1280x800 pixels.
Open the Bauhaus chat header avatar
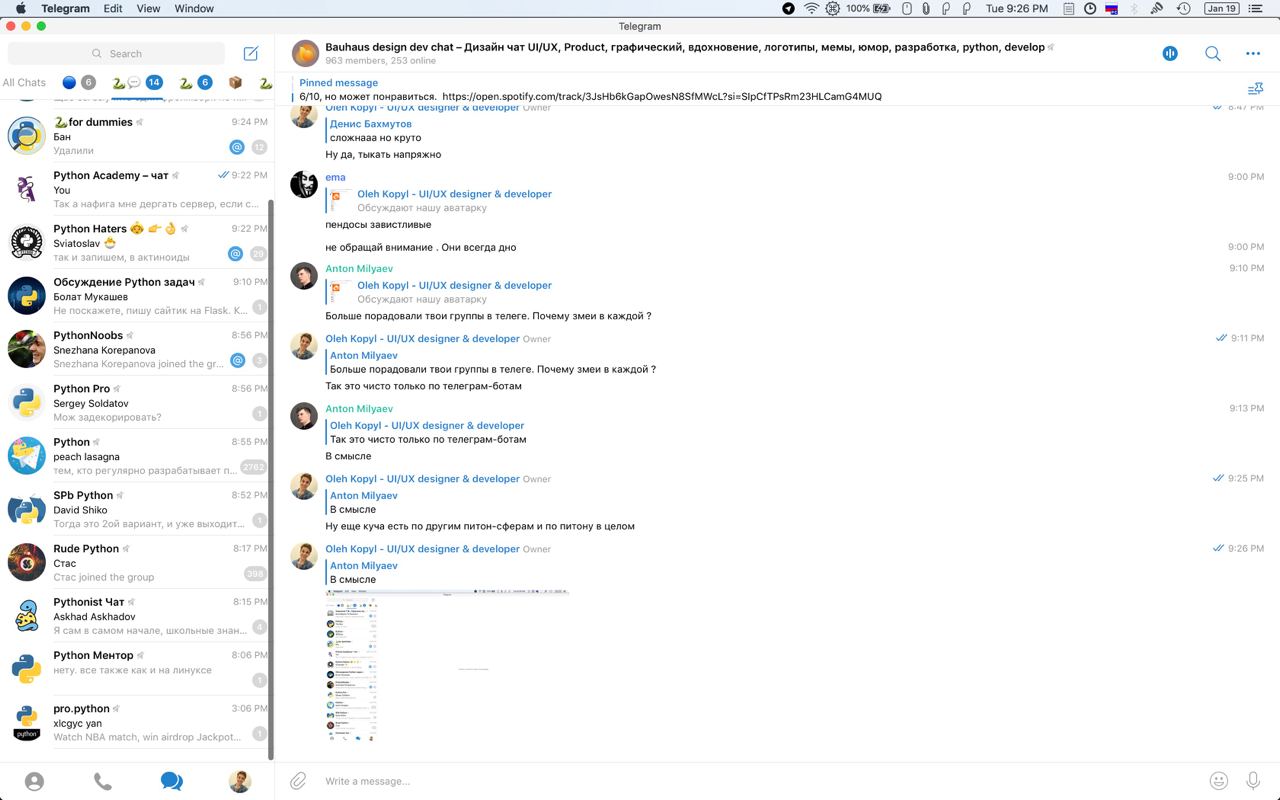coord(305,53)
